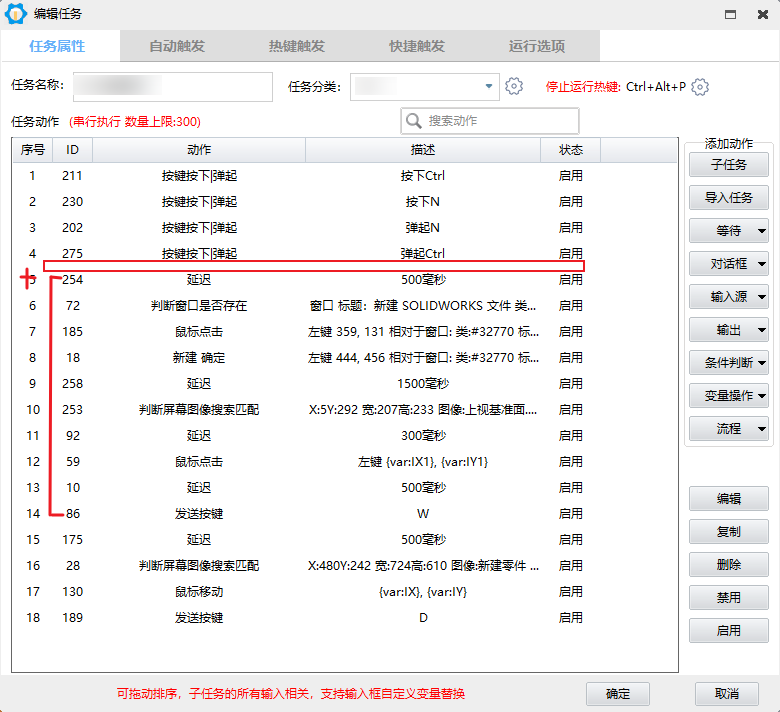Go to the 运行选项 tab
The width and height of the screenshot is (780, 712).
pos(537,46)
